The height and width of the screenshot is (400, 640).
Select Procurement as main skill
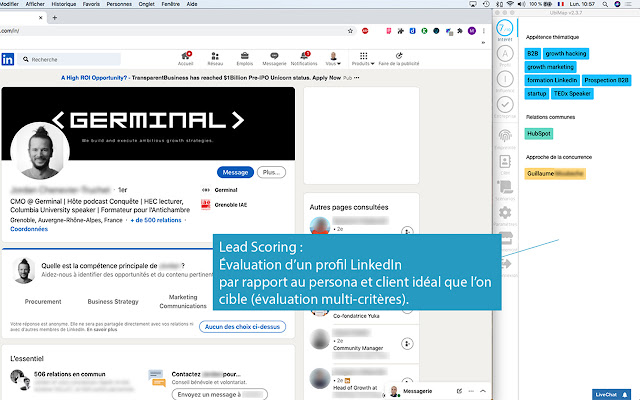pyautogui.click(x=43, y=302)
